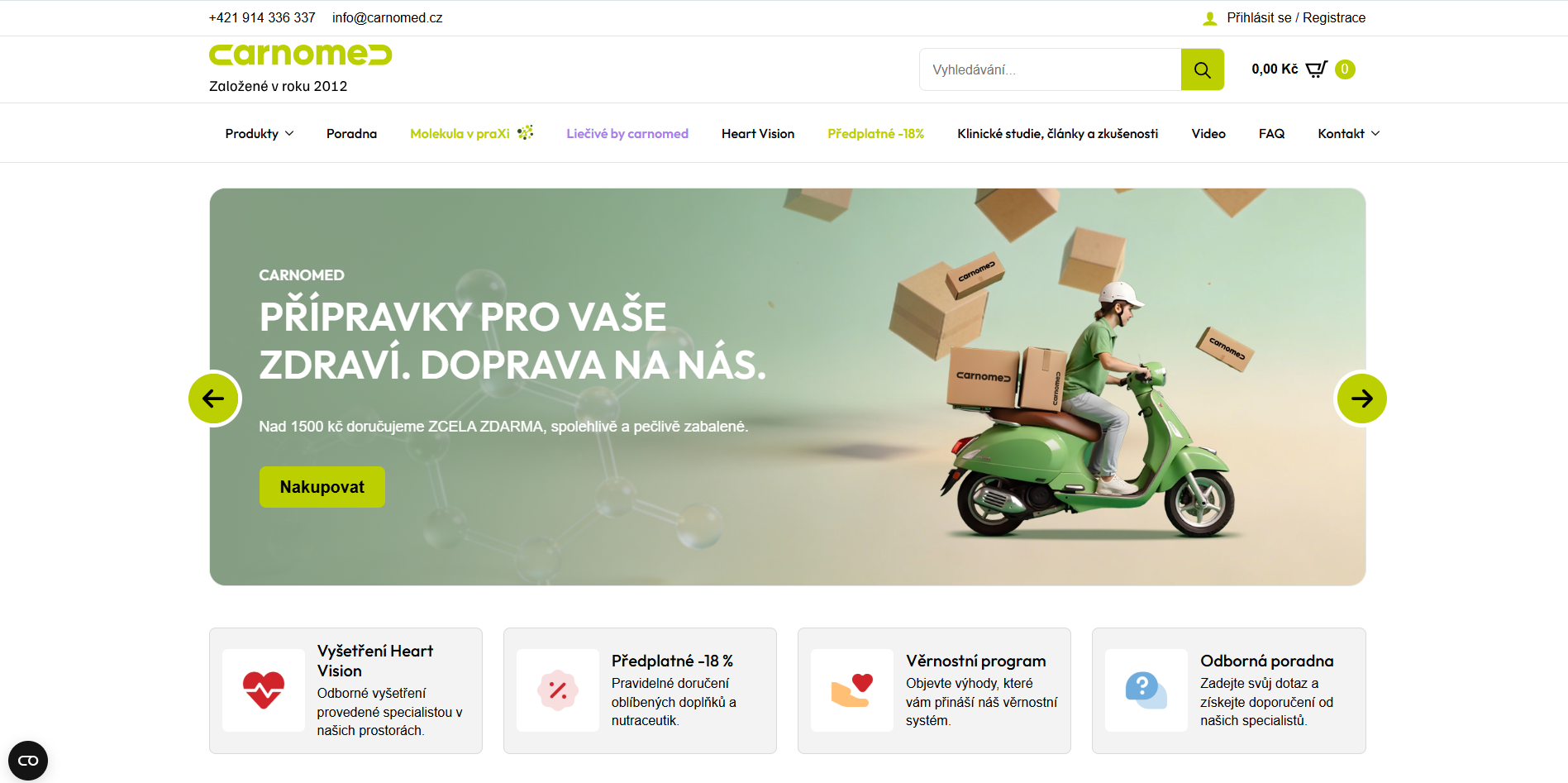
Task: Click the percent discount badge icon
Action: [558, 690]
